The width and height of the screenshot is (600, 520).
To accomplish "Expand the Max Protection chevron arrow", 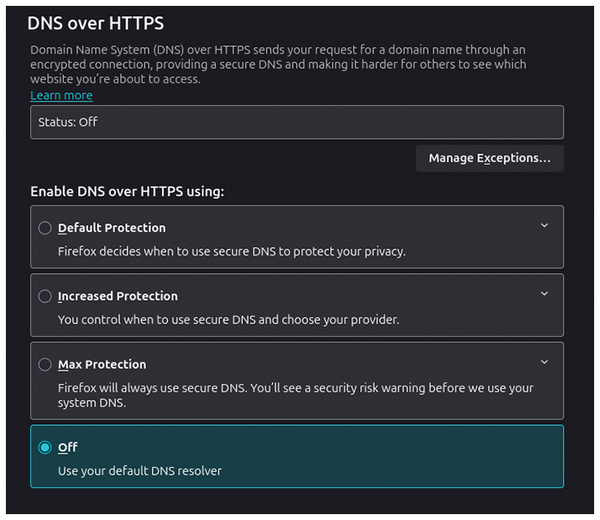I will [x=544, y=362].
